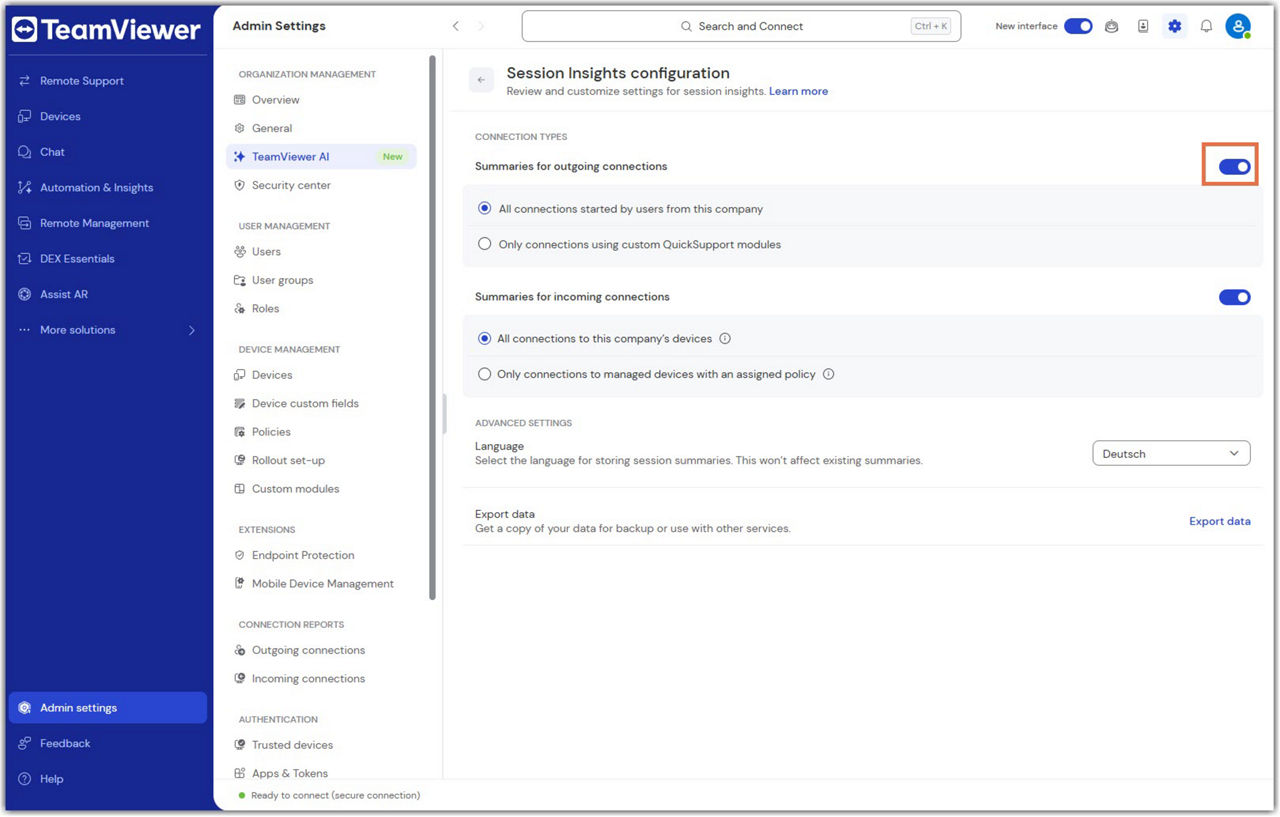Click the back arrow beside Session Insights configuration
This screenshot has height=817, width=1280.
click(x=481, y=80)
